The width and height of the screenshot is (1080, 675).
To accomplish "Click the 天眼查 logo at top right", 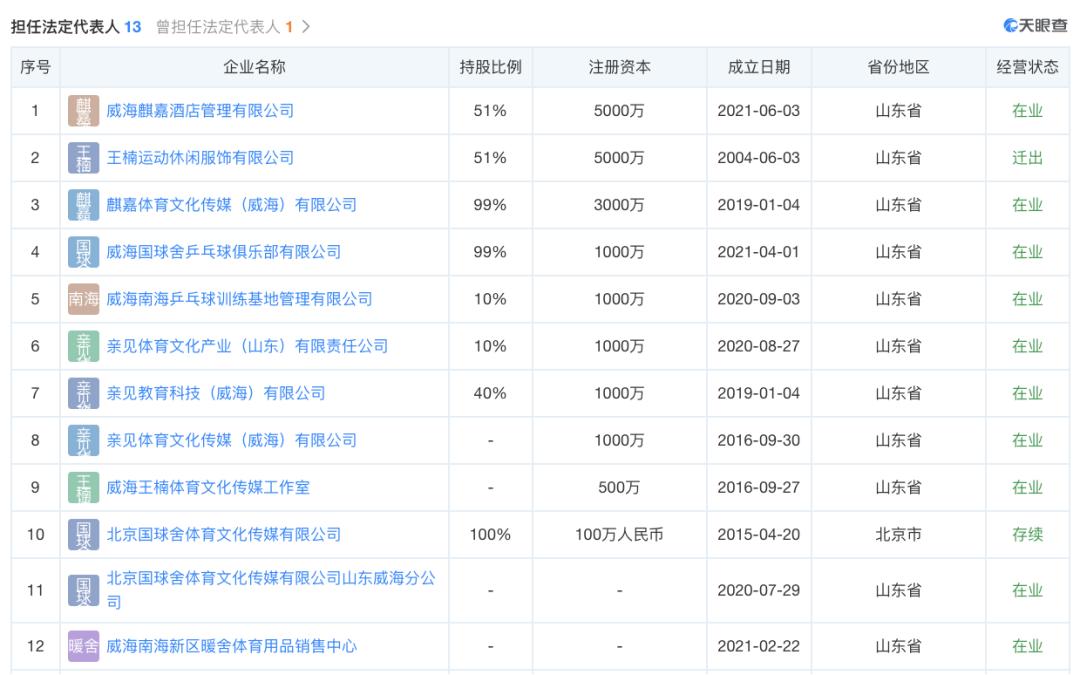I will pos(1035,26).
